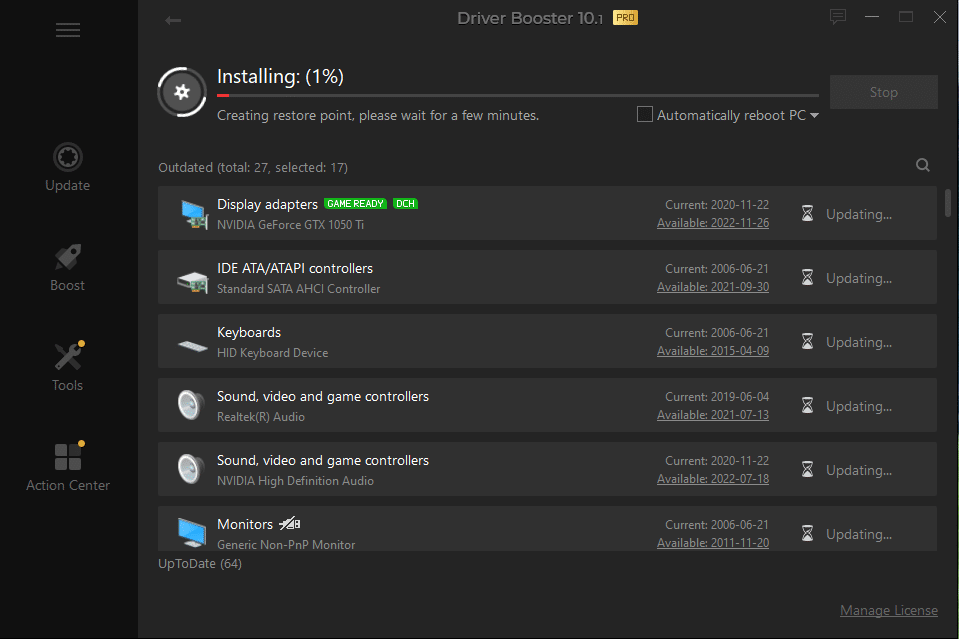Select Generic Non-PnP Monitor text

point(286,545)
